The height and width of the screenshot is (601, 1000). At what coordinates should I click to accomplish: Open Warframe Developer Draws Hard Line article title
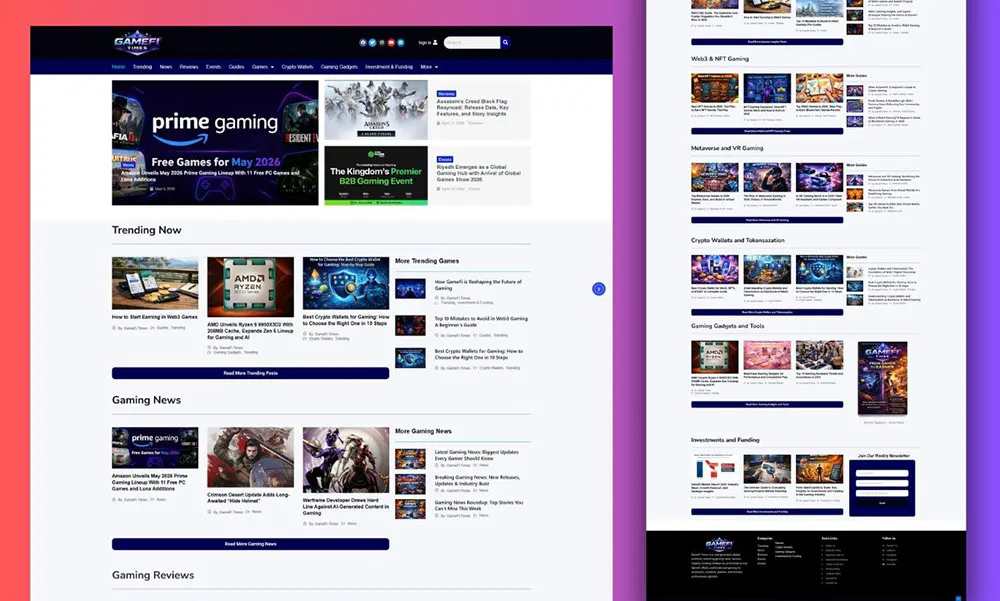pos(346,507)
